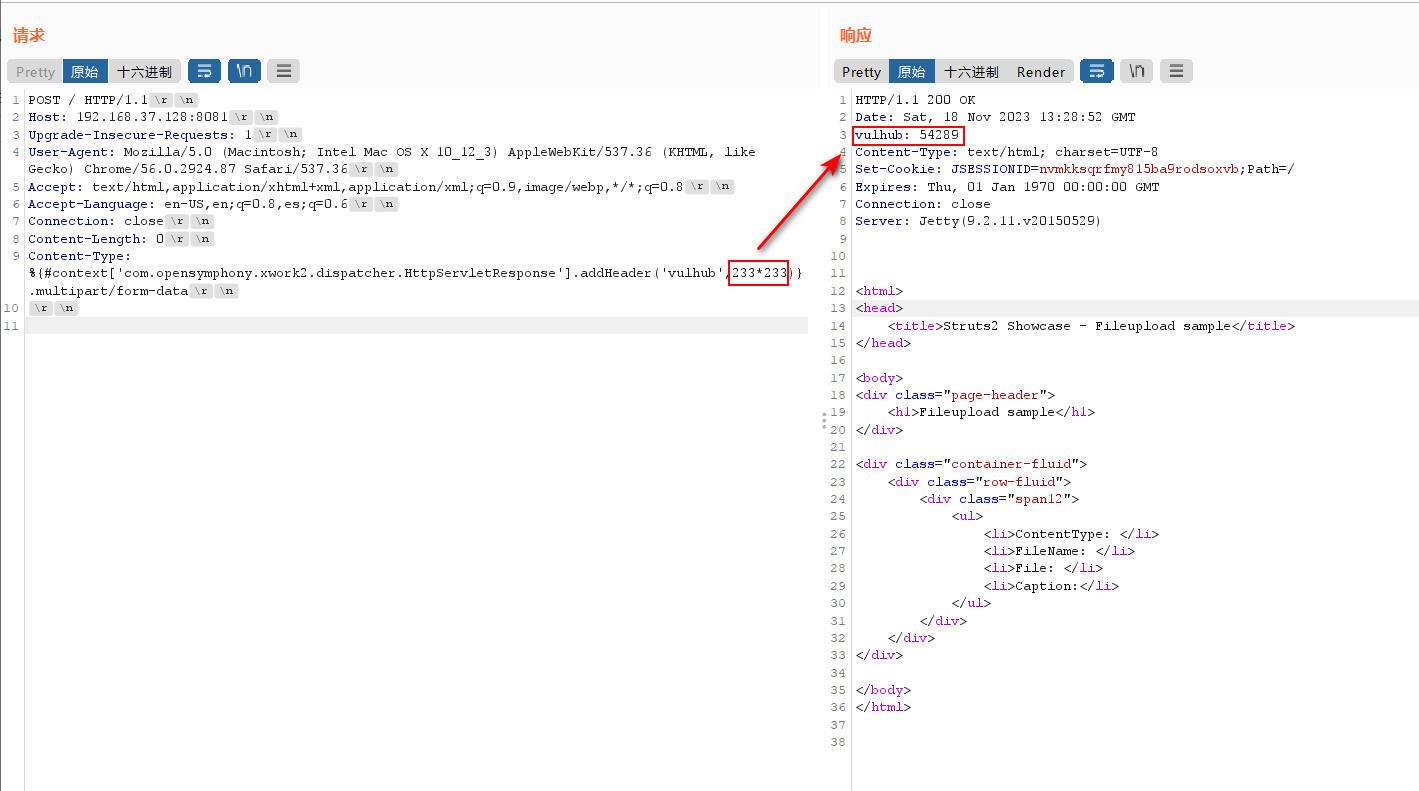Toggle word wrap icon in response panel
Screen dimensions: 1419x791
[1096, 71]
